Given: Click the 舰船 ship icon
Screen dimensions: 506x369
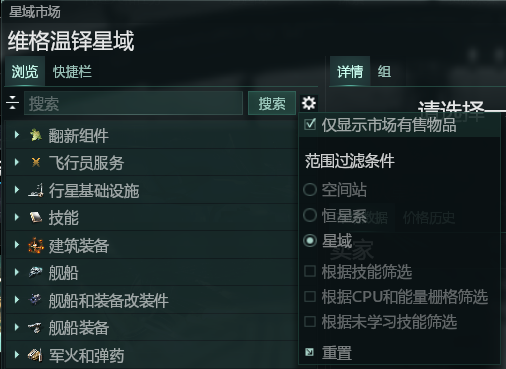Looking at the screenshot, I should point(36,272).
